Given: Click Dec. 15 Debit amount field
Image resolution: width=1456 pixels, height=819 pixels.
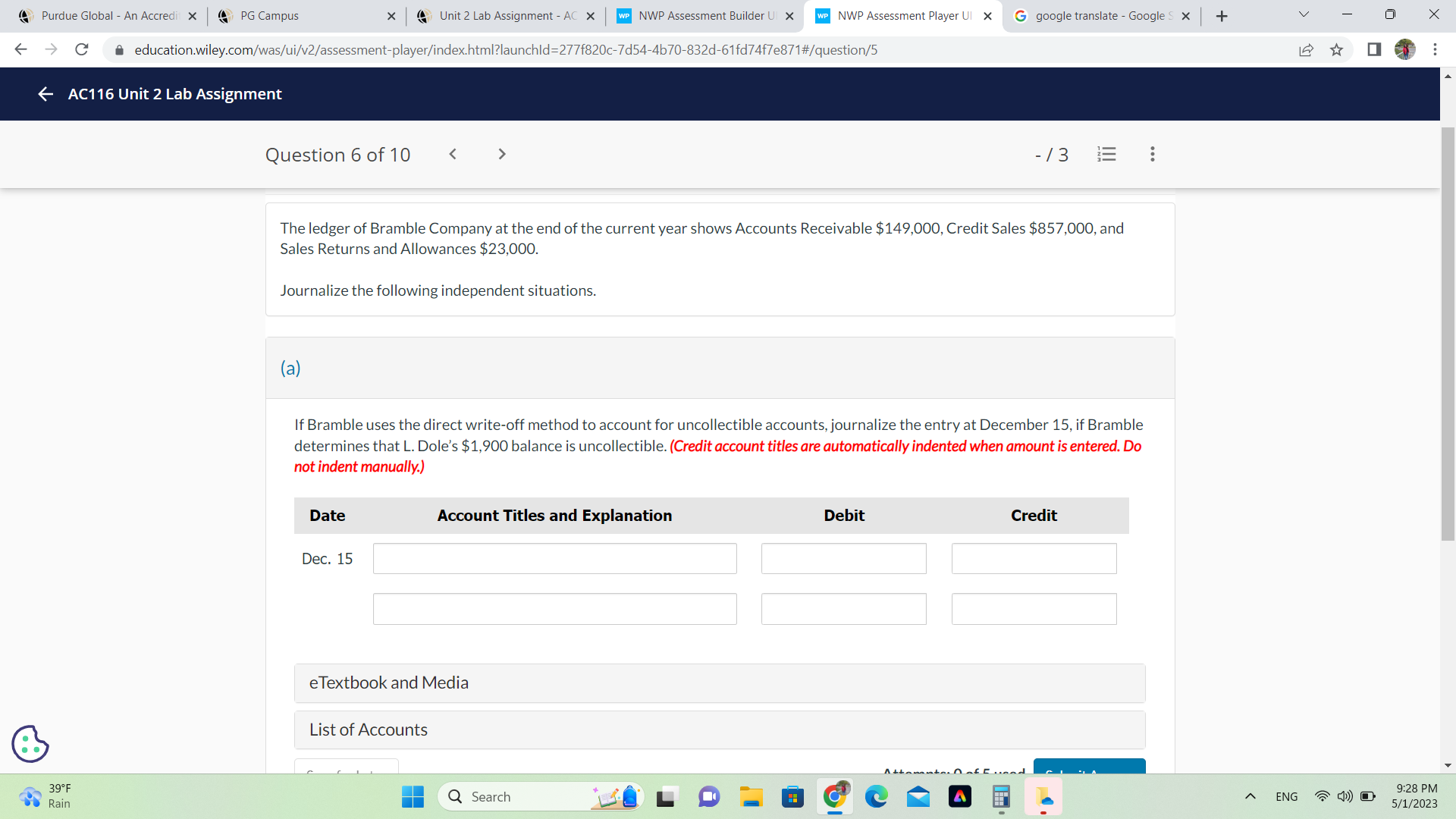Looking at the screenshot, I should pyautogui.click(x=843, y=559).
